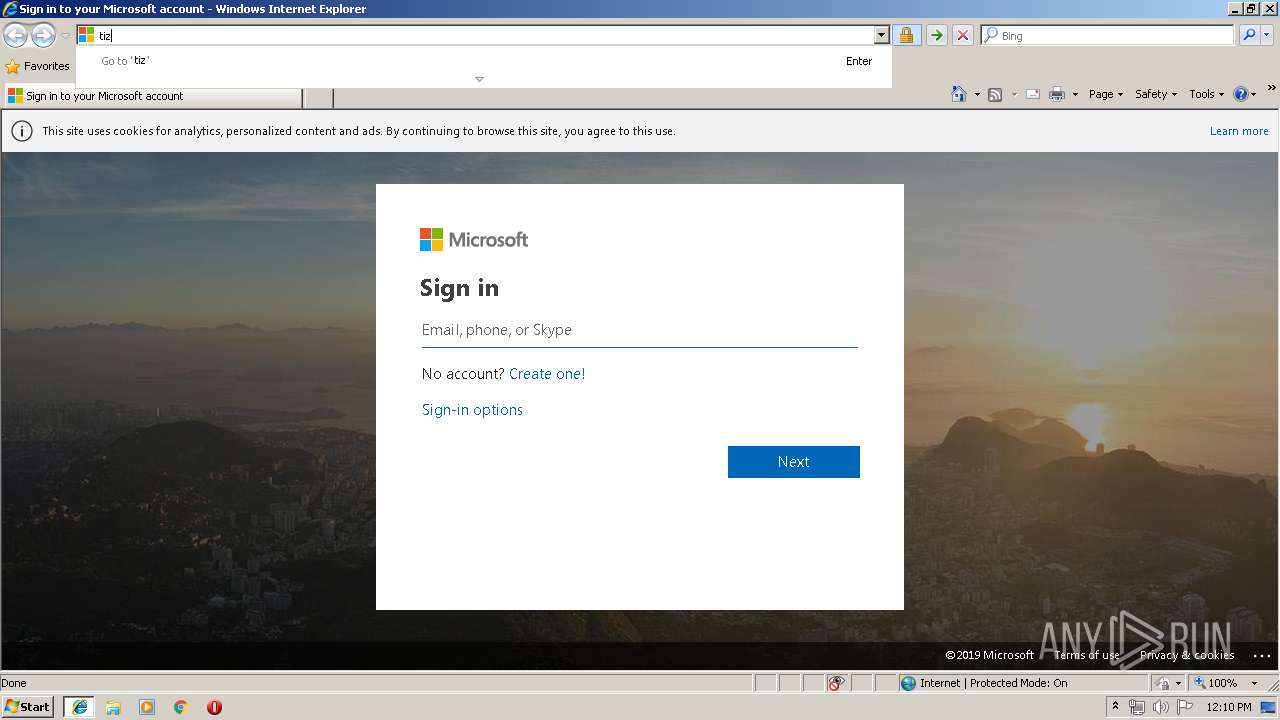Click the browser Forward arrow button

point(43,36)
